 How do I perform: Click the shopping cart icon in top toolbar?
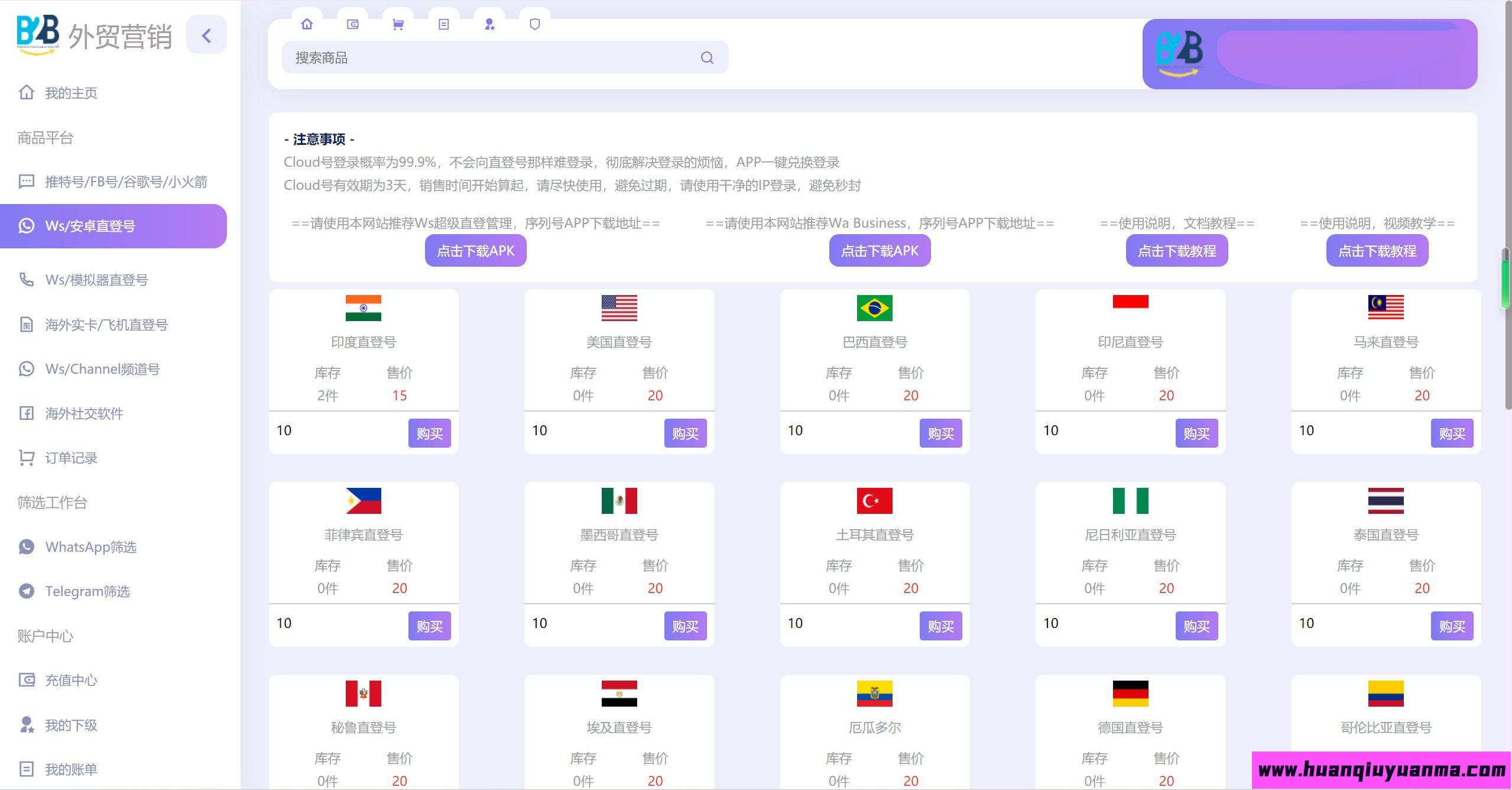[398, 24]
